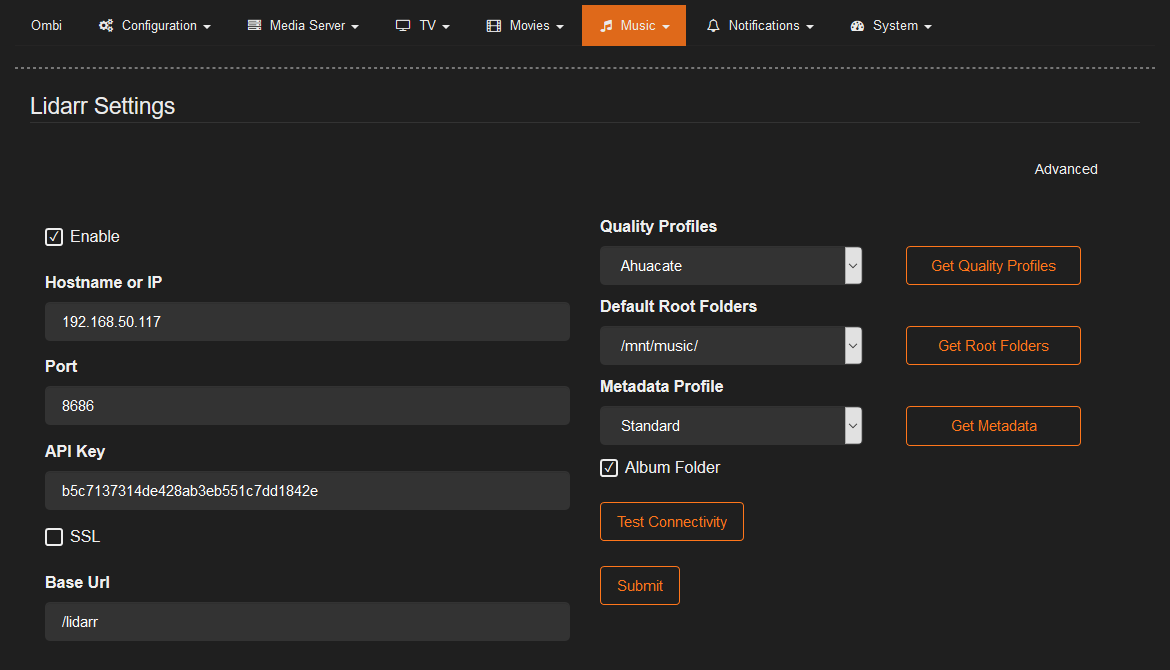Click the Notifications bell icon
The width and height of the screenshot is (1170, 670).
713,25
